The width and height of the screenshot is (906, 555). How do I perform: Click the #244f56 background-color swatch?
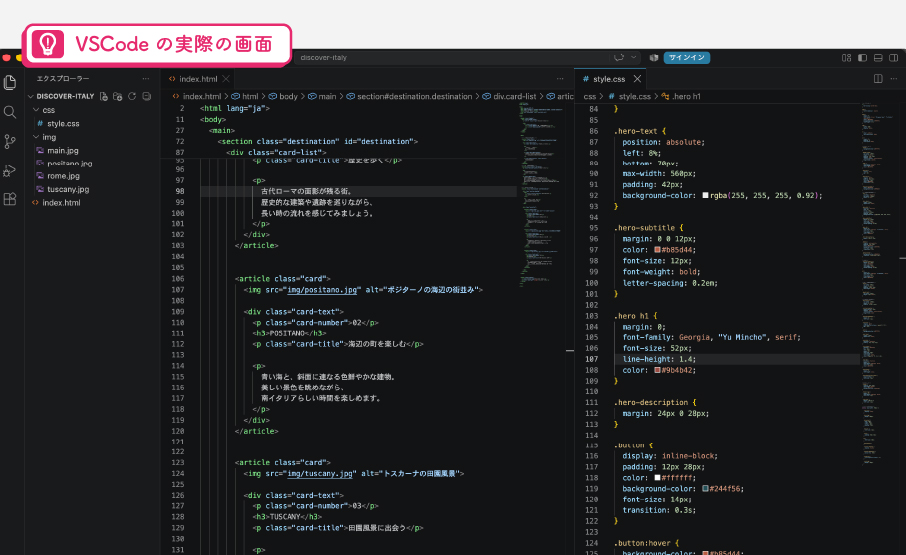pos(706,489)
